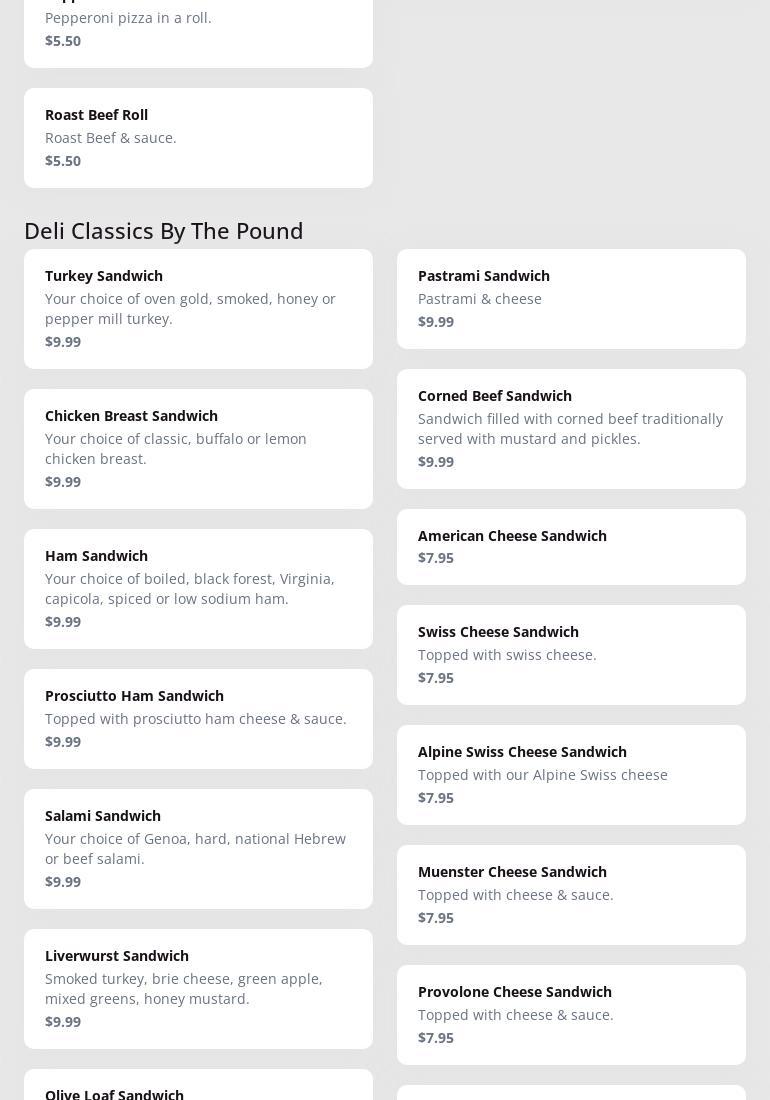770x1100 pixels.
Task: Open the Corned Beef Sandwich card
Action: (571, 428)
